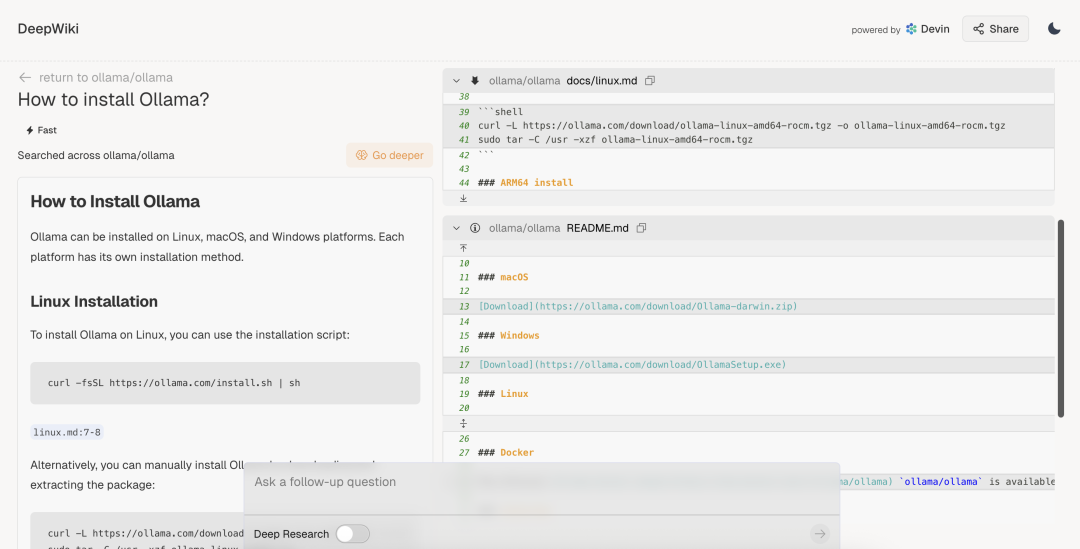Click the "Linux Installation" heading
1080x549 pixels.
click(x=94, y=301)
